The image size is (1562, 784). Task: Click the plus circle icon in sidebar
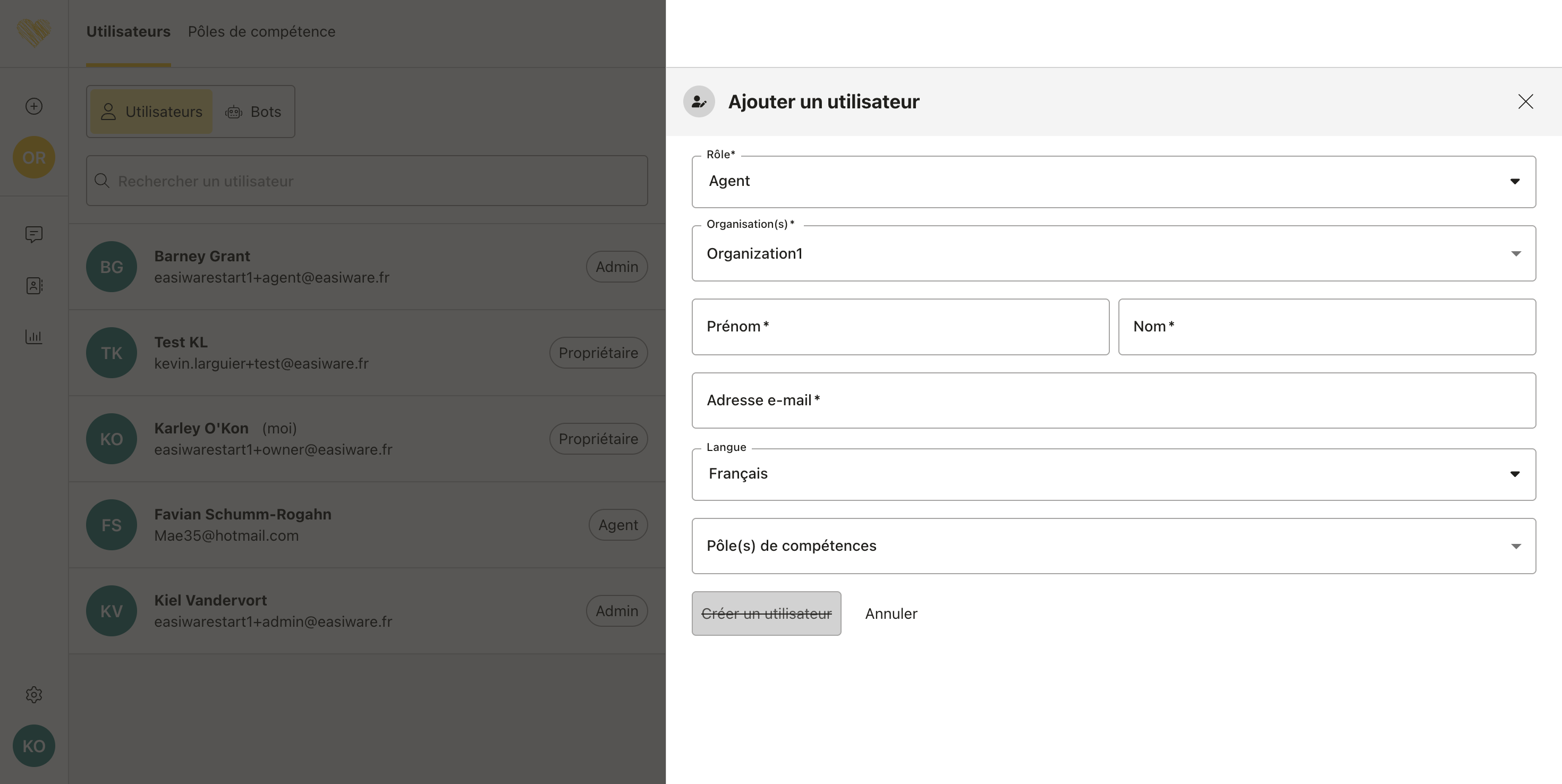34,106
